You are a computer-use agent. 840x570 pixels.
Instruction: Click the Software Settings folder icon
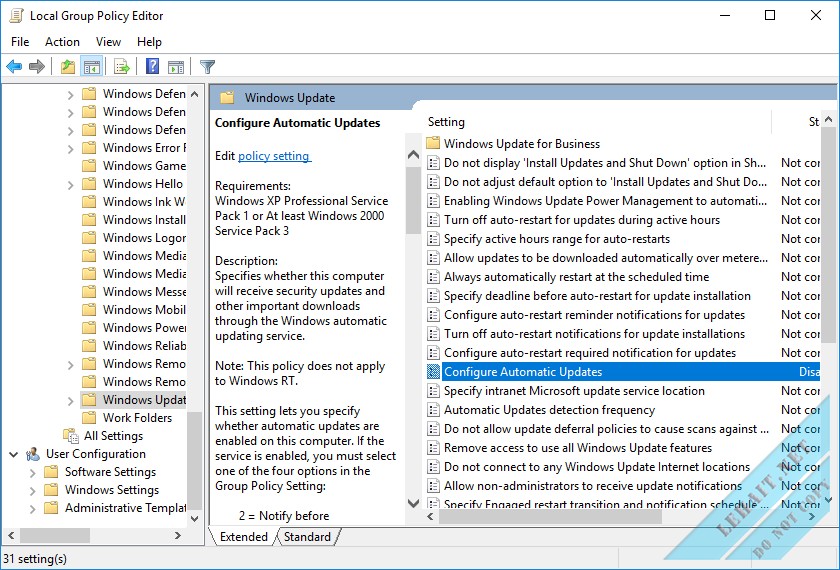point(51,472)
